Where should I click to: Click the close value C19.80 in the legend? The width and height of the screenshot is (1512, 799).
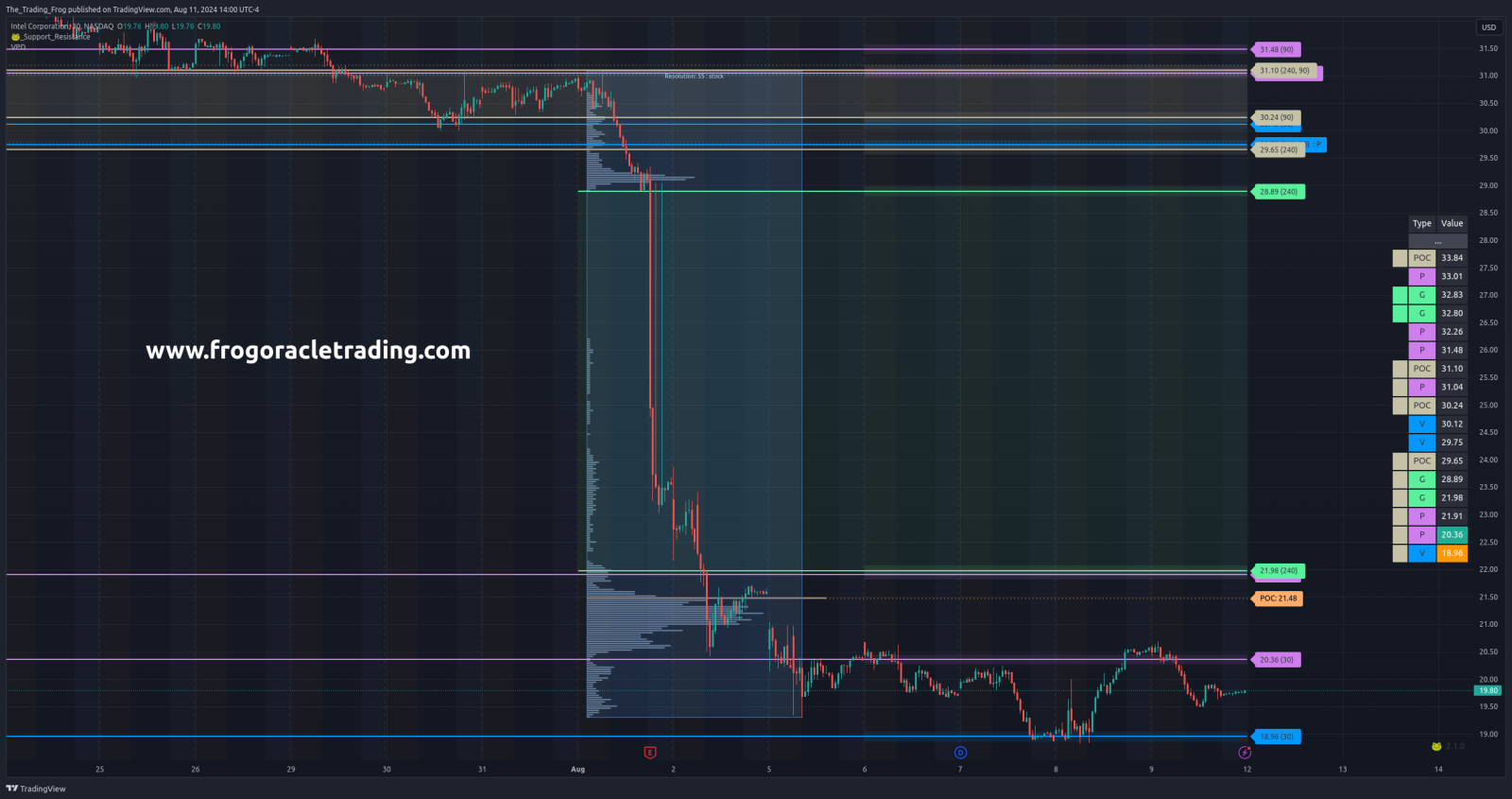209,26
